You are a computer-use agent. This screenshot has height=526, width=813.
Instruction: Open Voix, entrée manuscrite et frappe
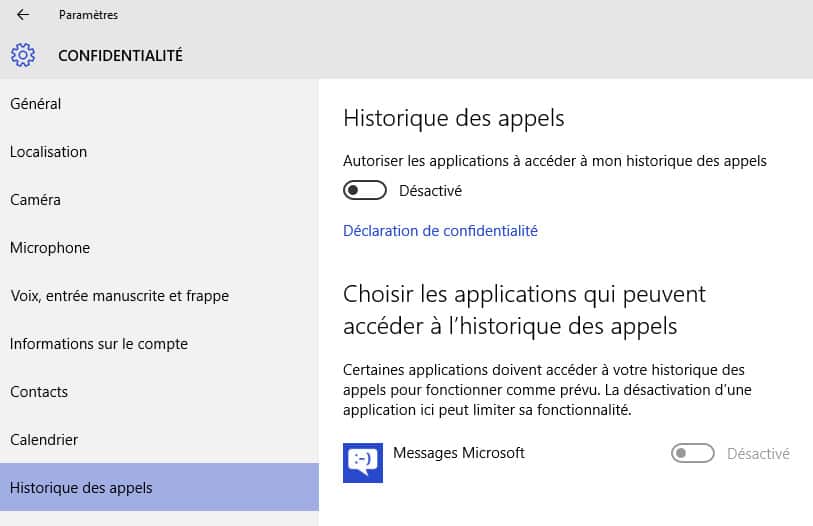point(159,296)
